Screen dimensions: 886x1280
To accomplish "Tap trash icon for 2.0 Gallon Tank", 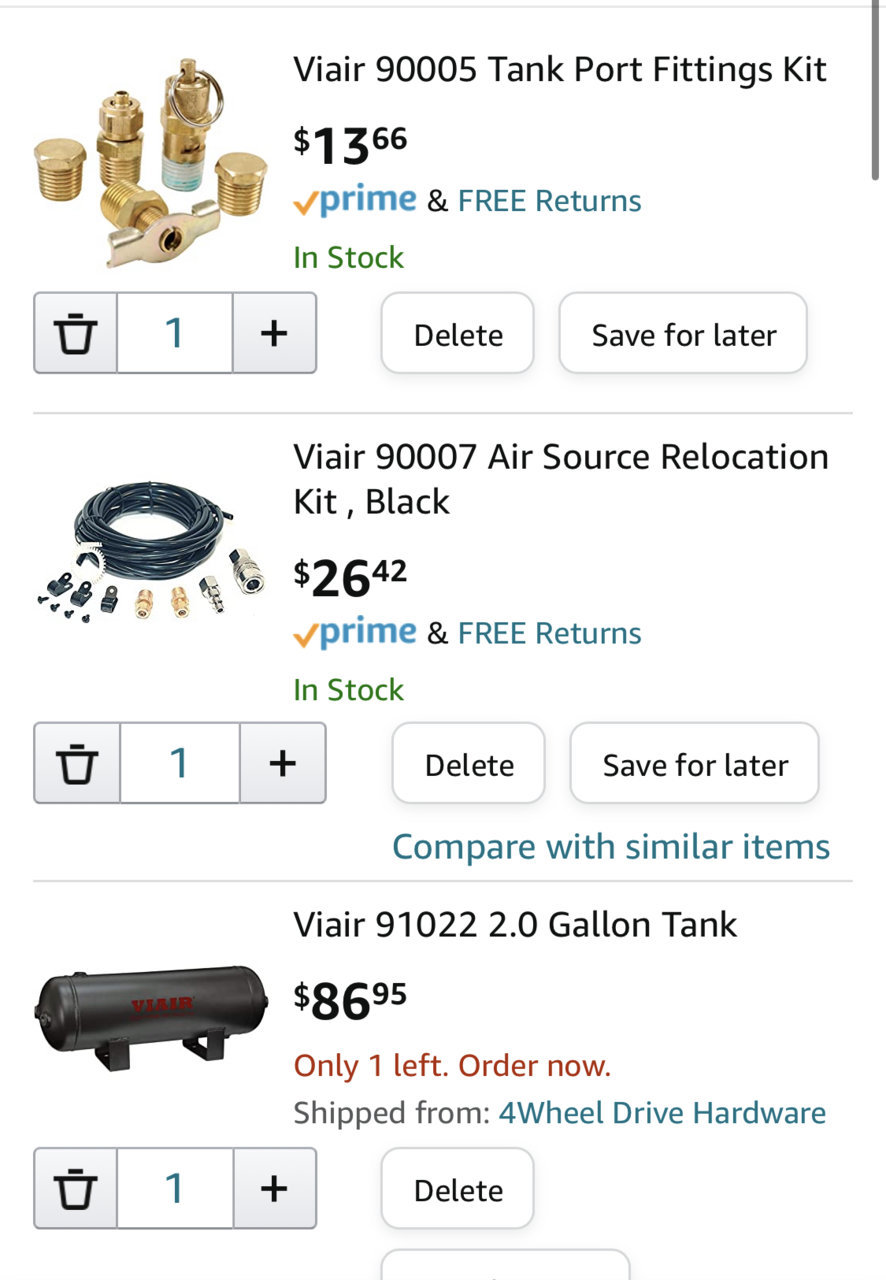I will pyautogui.click(x=76, y=1188).
